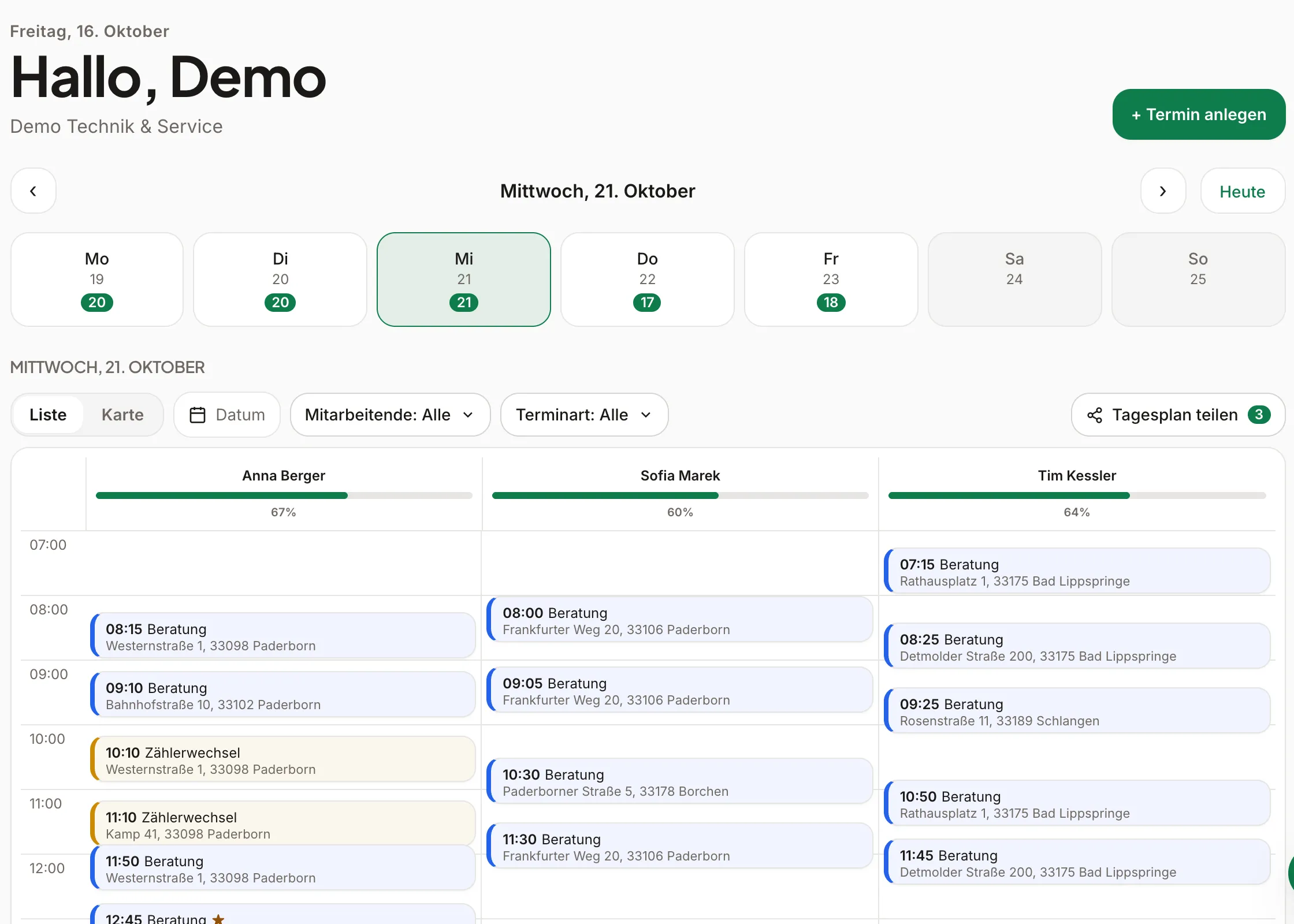Select Wednesday 21 day card
1294x924 pixels.
pos(464,280)
